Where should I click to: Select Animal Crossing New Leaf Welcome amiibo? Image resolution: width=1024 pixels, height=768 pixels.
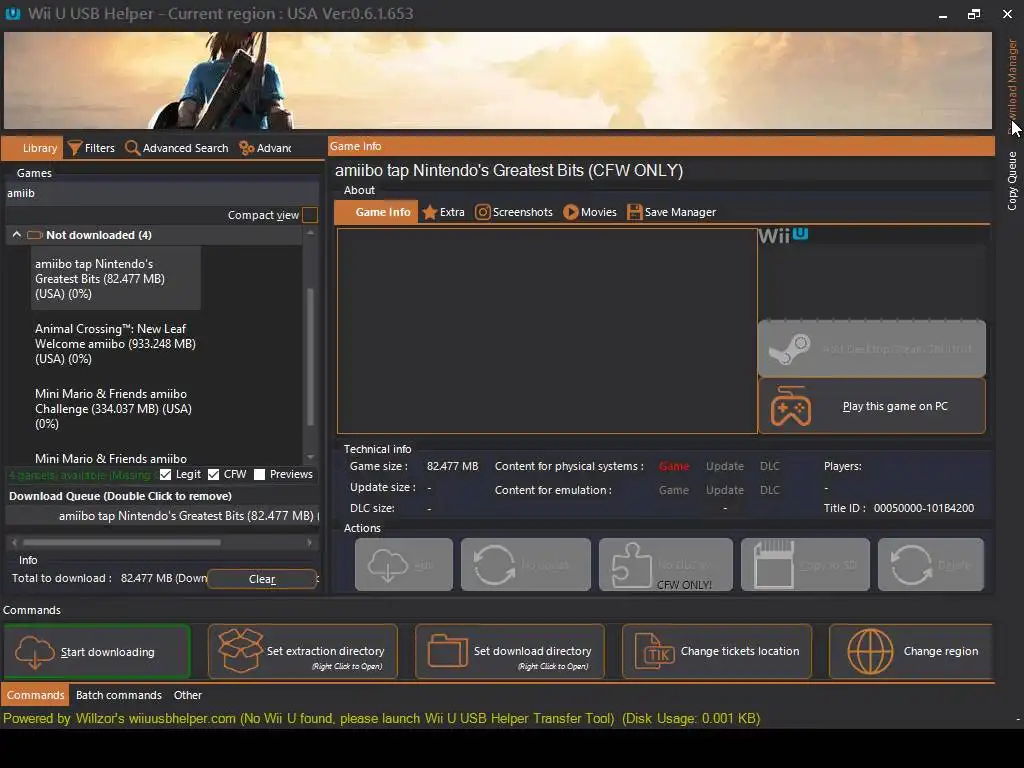(116, 344)
